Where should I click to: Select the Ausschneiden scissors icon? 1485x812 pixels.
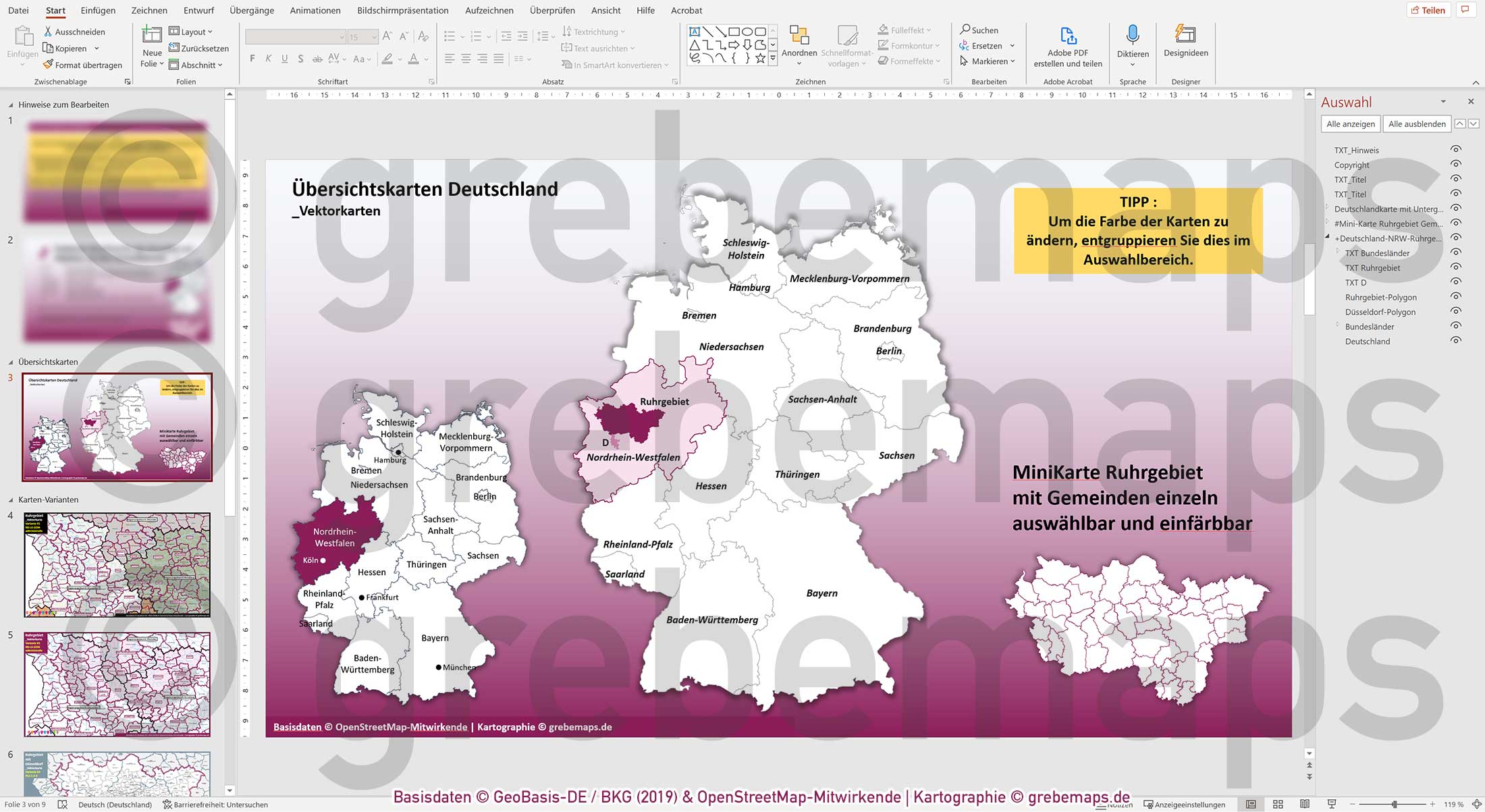[48, 31]
